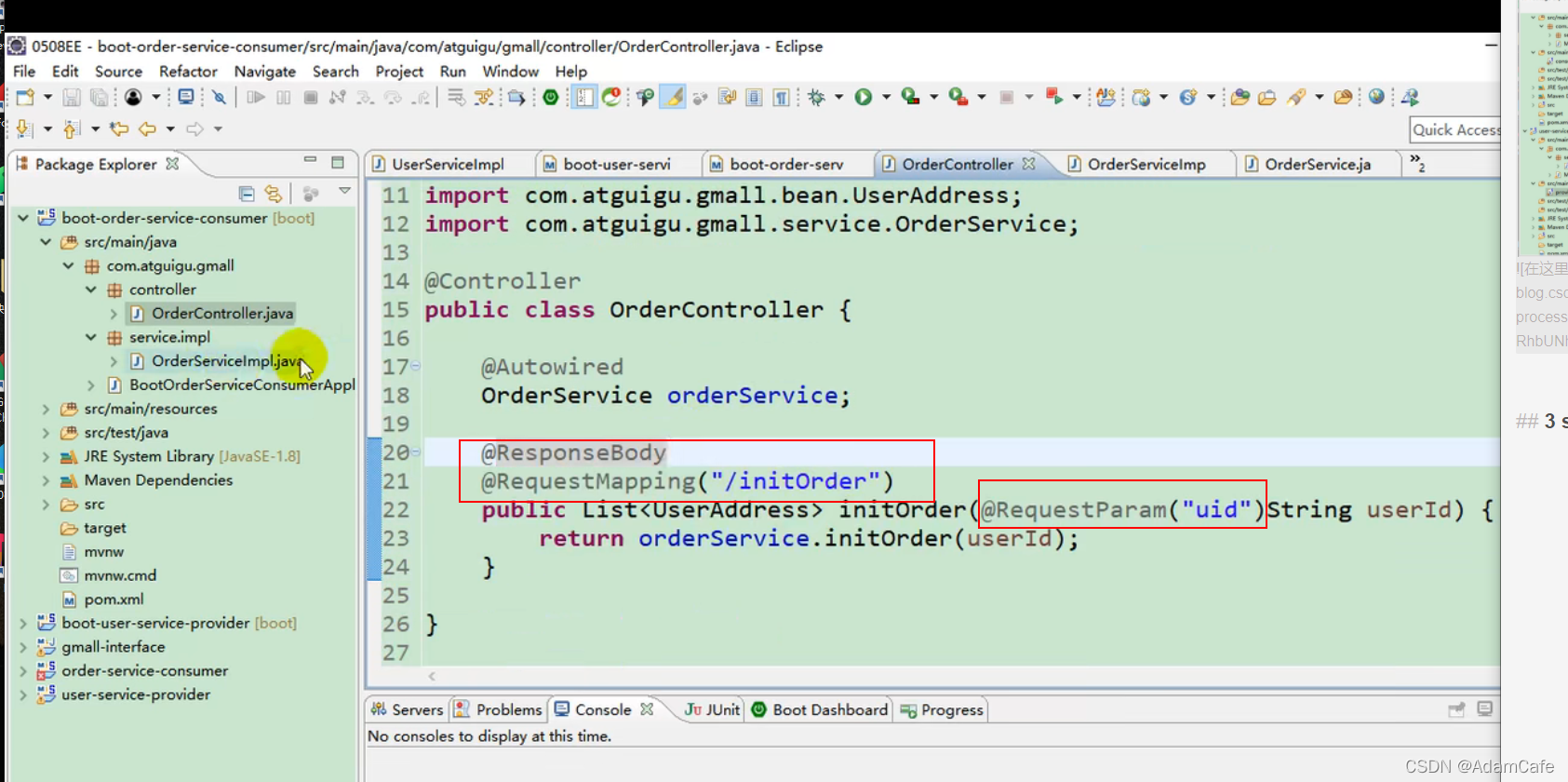This screenshot has height=782, width=1568.
Task: Click the Open Web Browser globe icon
Action: [x=1376, y=97]
